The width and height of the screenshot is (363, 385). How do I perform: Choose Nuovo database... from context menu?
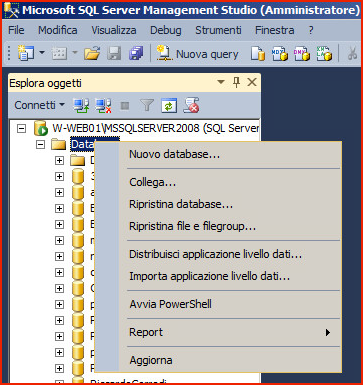pos(218,154)
